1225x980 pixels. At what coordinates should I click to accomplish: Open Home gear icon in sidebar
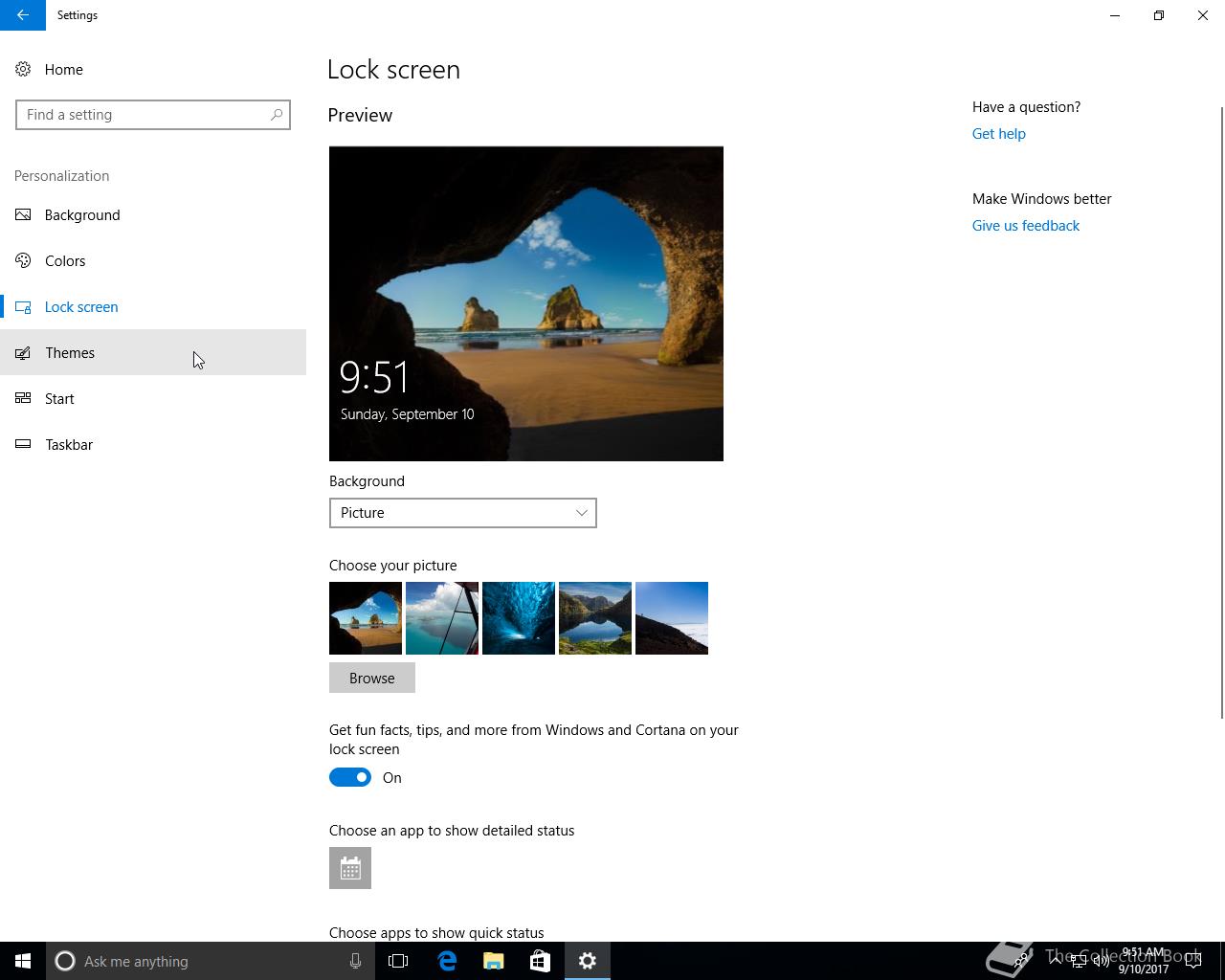tap(23, 69)
